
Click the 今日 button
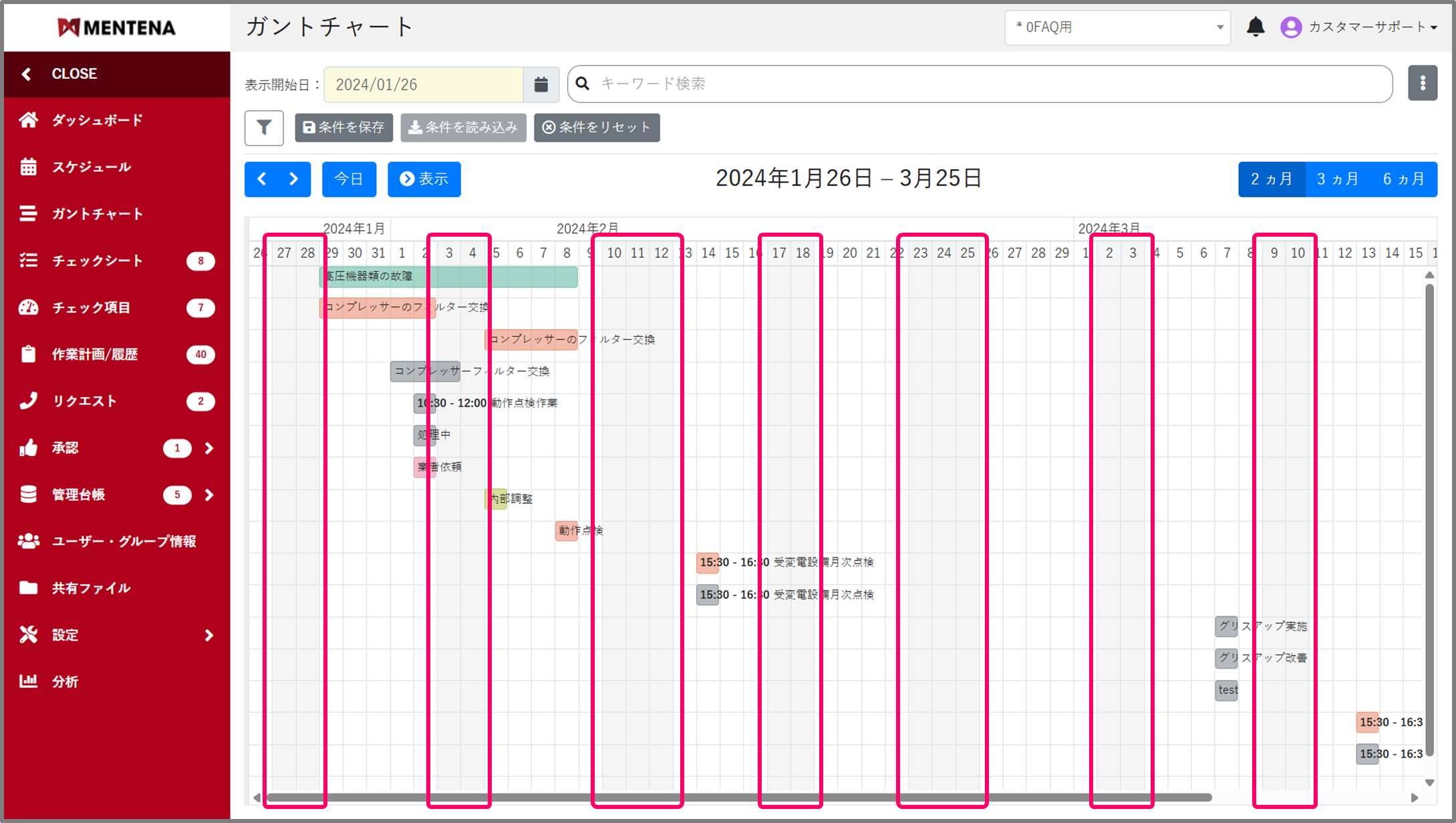(x=349, y=179)
